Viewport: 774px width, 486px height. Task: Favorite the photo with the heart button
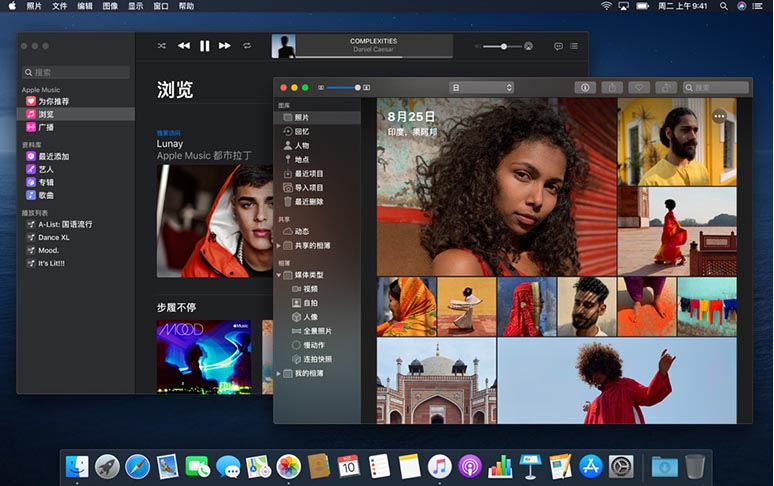click(638, 88)
